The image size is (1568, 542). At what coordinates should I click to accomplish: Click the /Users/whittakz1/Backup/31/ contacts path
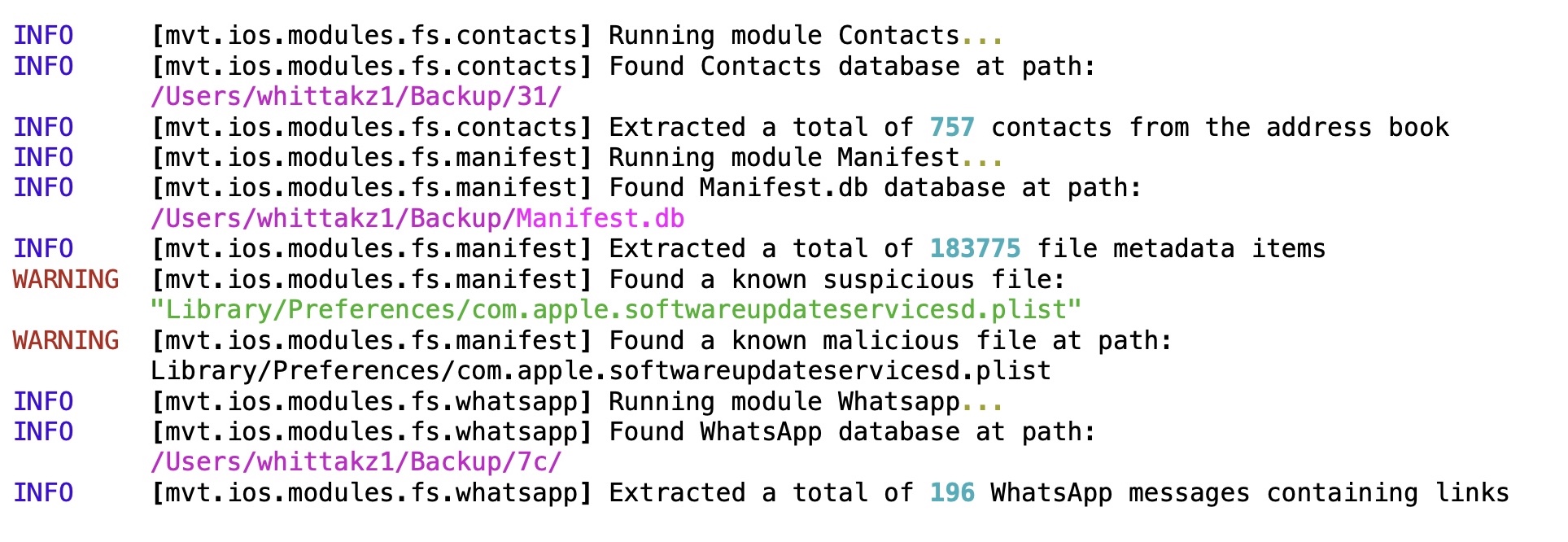[x=356, y=97]
